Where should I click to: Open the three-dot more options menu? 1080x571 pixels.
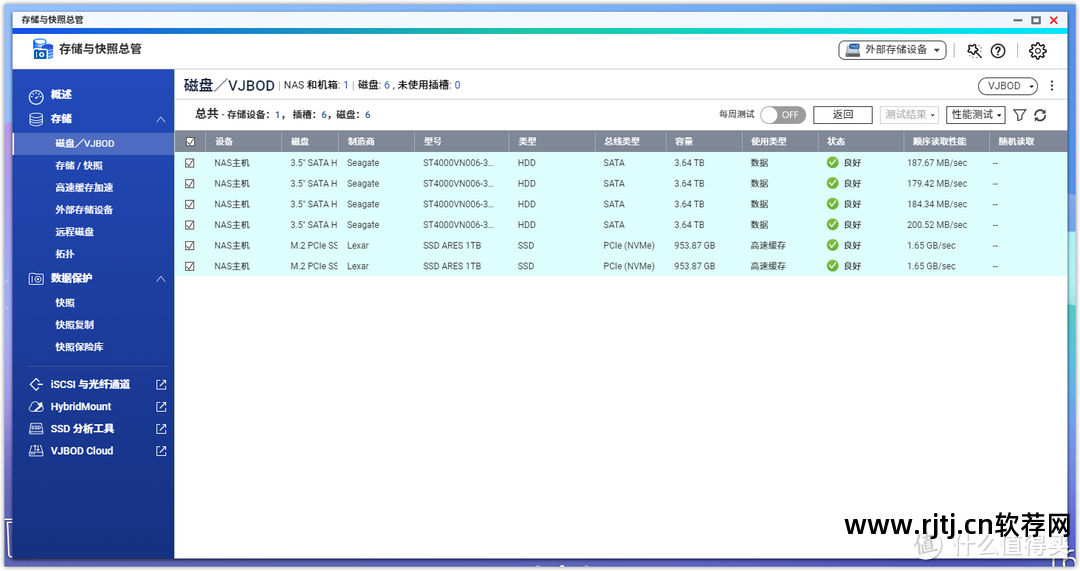(1052, 85)
